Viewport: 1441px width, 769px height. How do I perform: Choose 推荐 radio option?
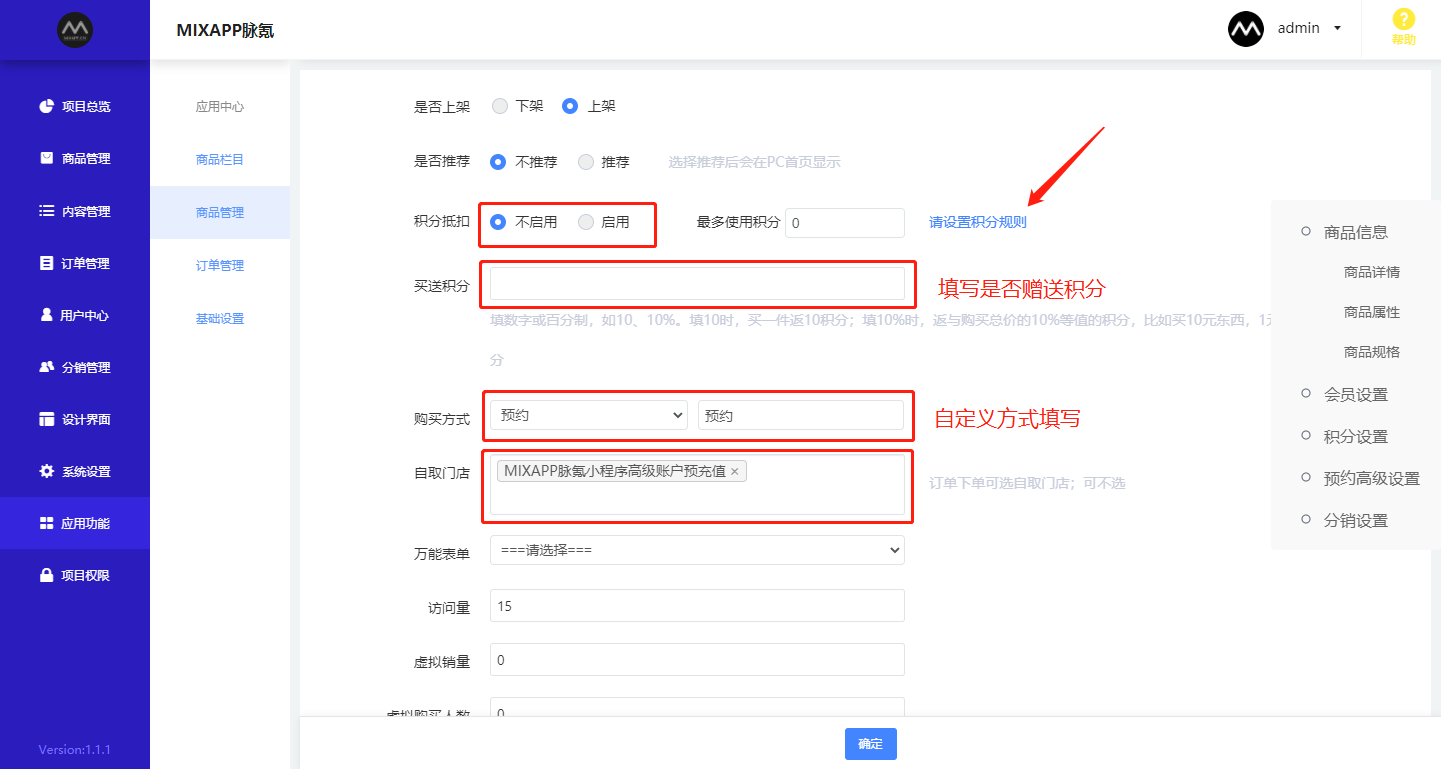pos(586,162)
